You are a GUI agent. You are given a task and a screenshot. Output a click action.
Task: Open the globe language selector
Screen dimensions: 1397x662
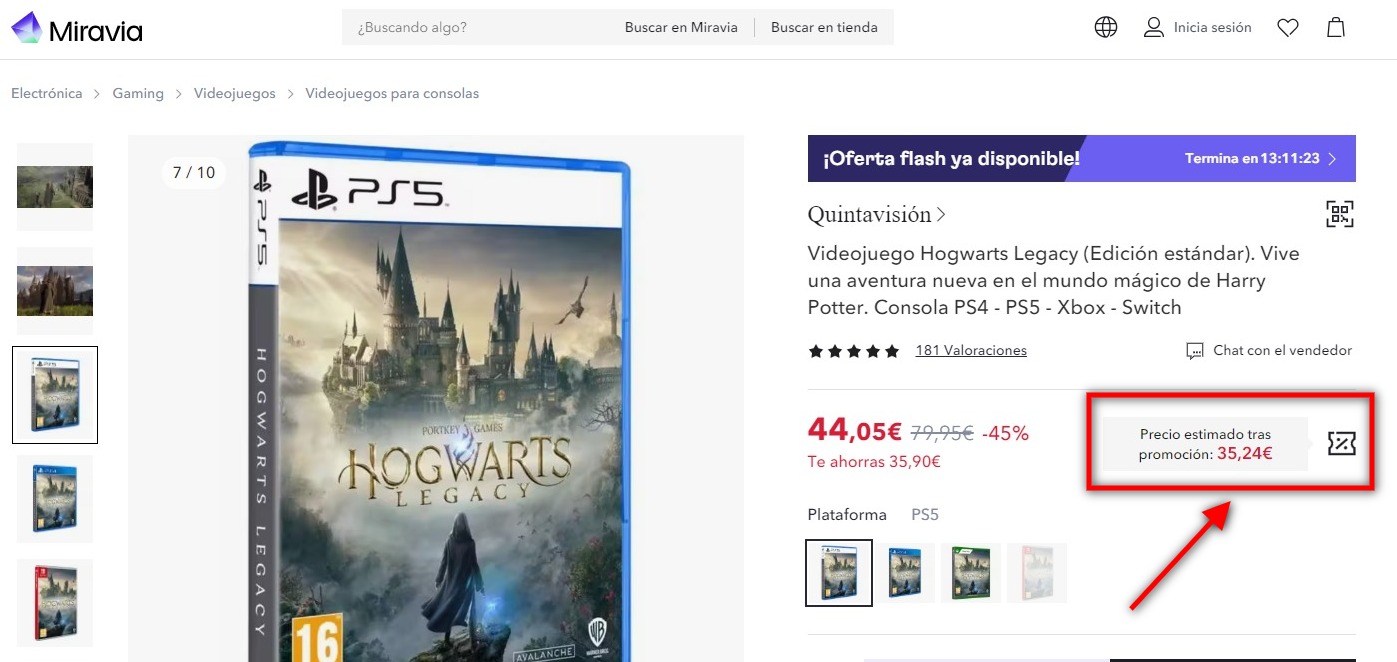[x=1105, y=27]
